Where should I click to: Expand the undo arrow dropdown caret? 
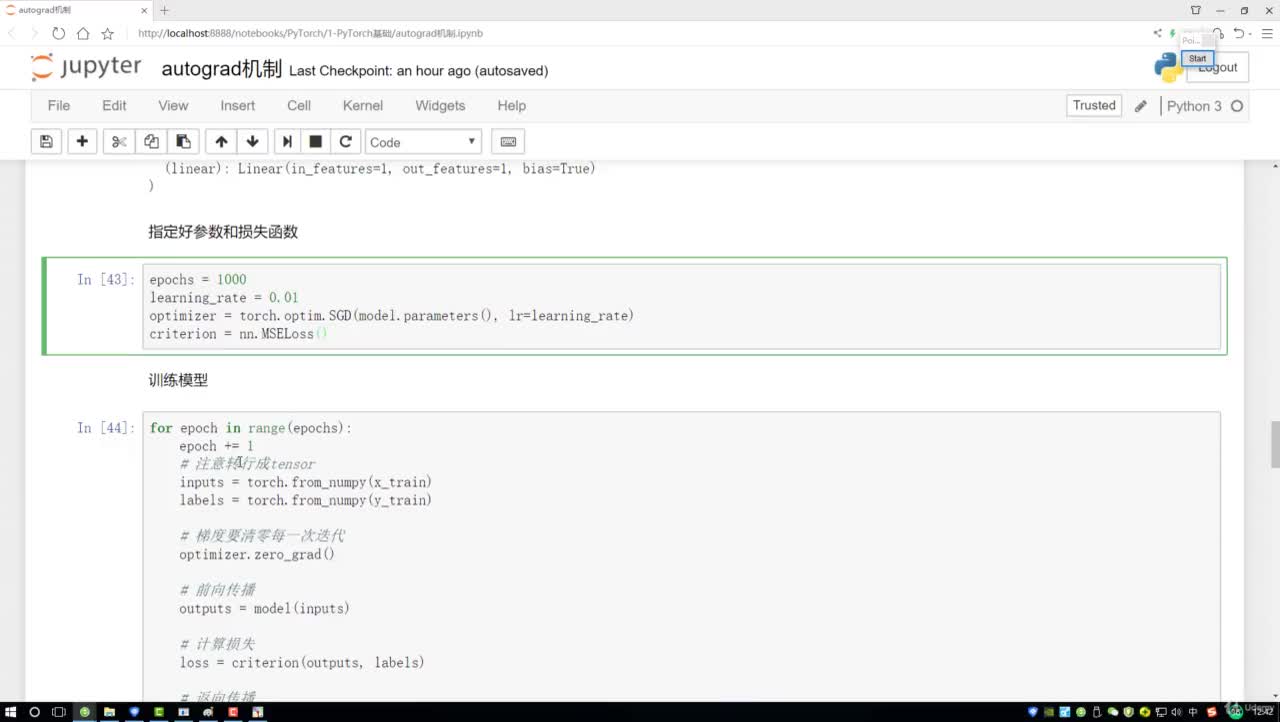click(1251, 33)
